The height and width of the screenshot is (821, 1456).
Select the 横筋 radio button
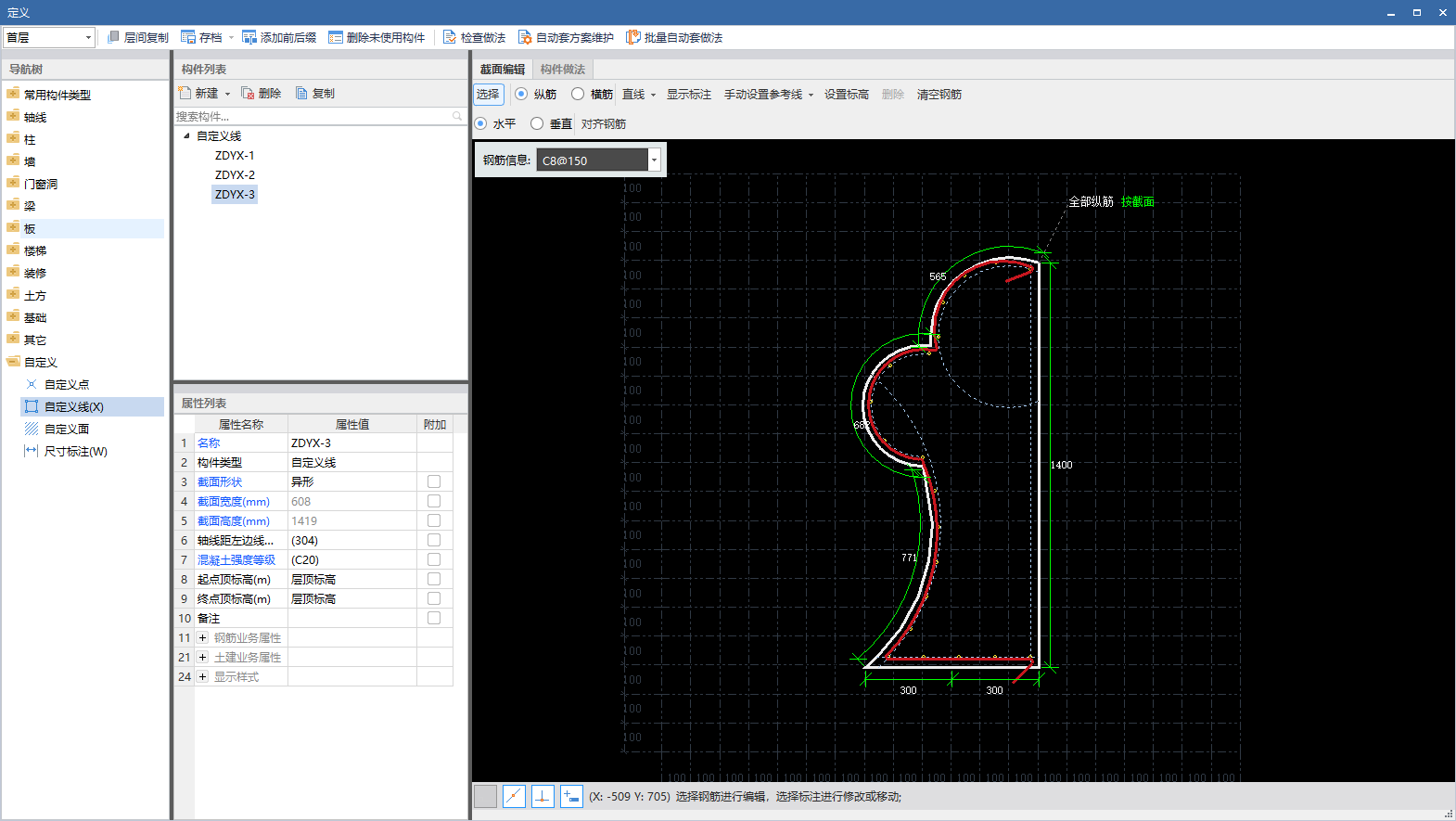[x=578, y=94]
